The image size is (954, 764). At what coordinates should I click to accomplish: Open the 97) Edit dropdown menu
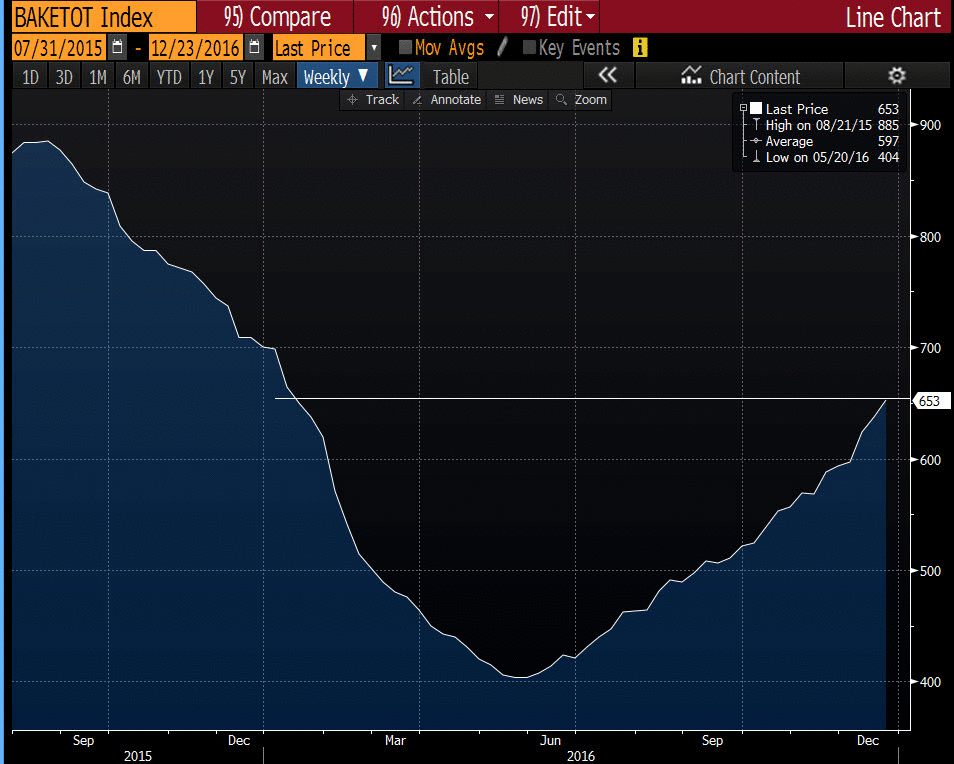(x=557, y=17)
